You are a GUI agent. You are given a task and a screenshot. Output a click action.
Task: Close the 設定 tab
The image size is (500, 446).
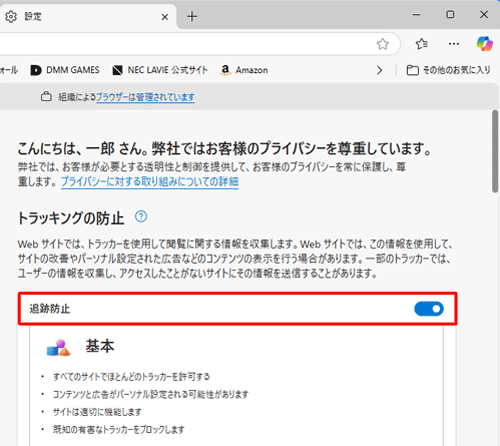click(165, 17)
